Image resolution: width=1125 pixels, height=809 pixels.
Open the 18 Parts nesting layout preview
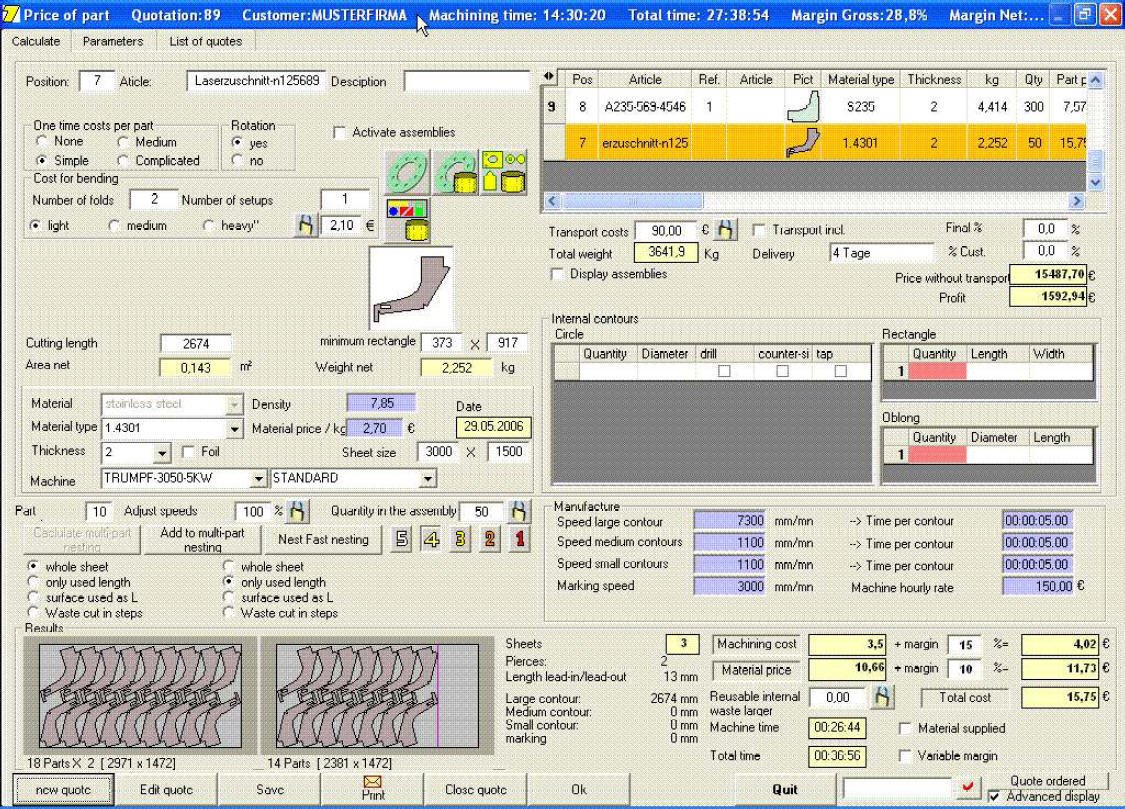141,696
